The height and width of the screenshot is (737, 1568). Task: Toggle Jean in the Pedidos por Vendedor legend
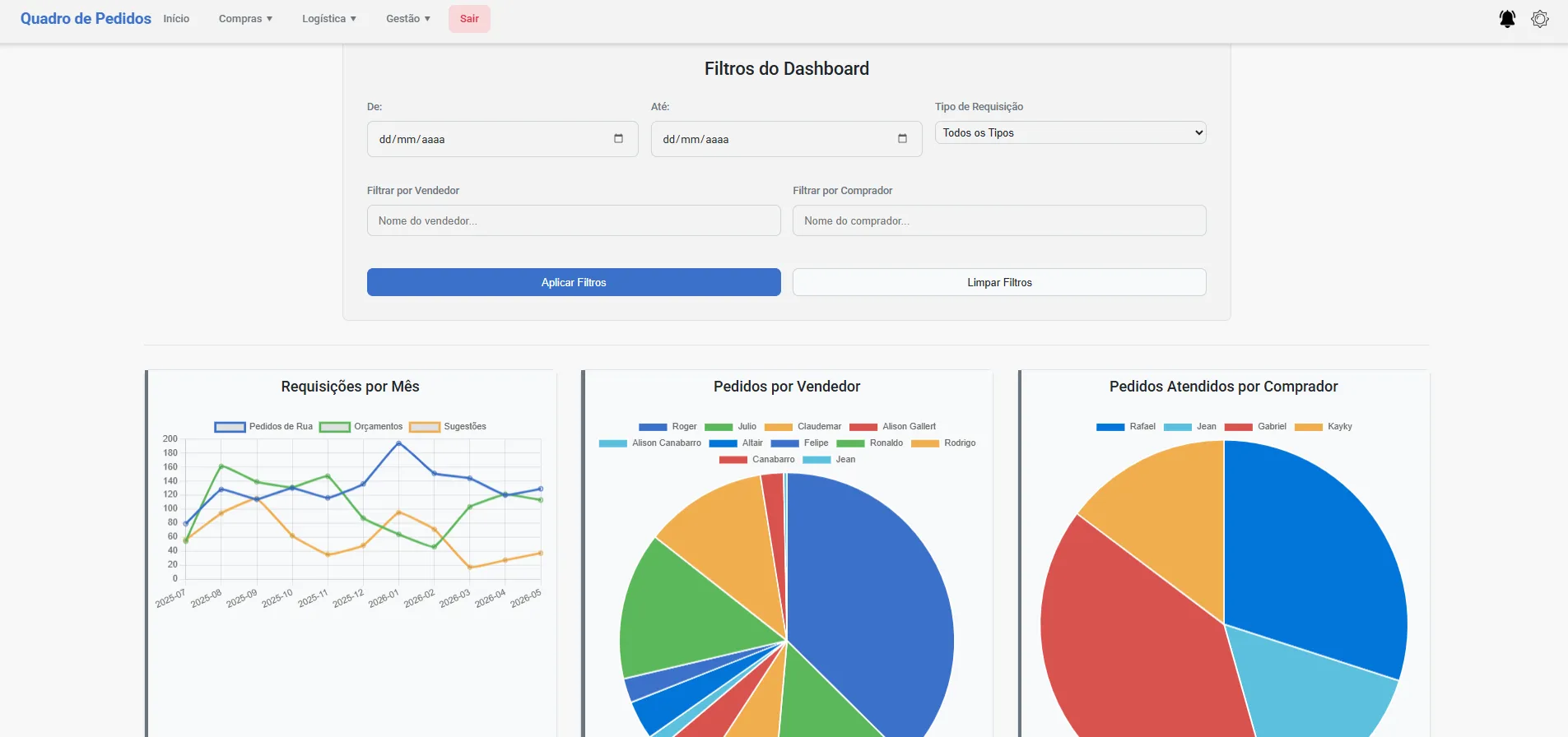(829, 460)
